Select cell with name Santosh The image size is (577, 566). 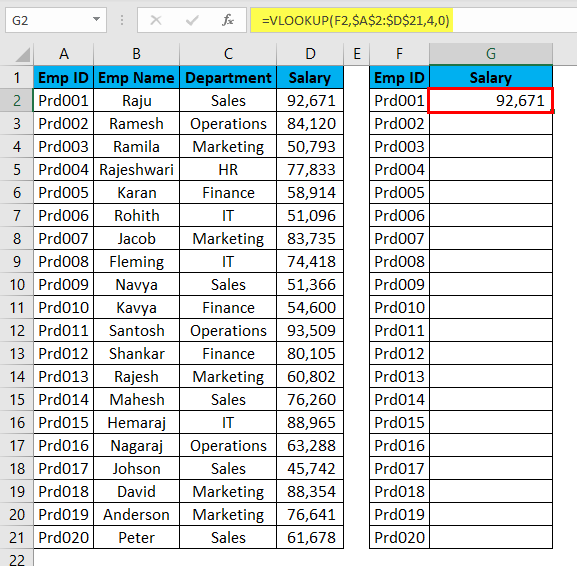pyautogui.click(x=137, y=330)
